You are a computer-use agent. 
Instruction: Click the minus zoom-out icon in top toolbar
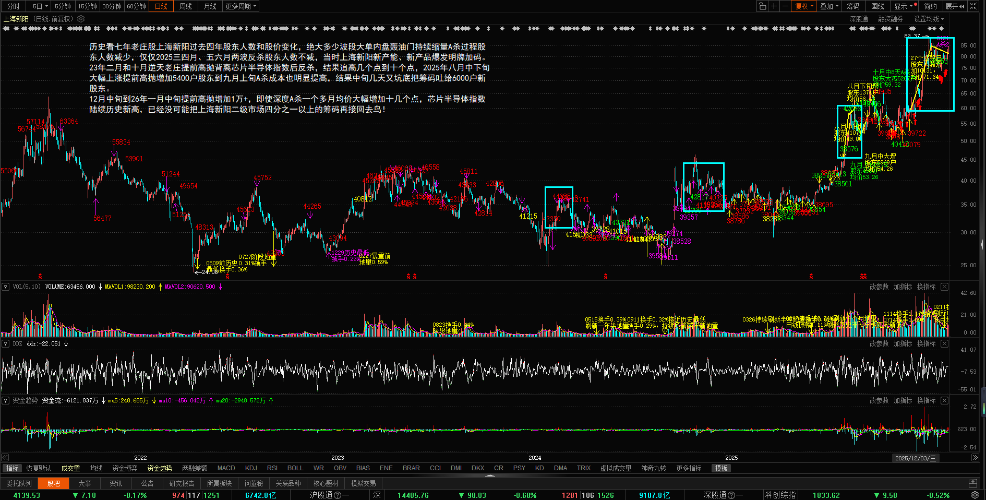click(785, 6)
